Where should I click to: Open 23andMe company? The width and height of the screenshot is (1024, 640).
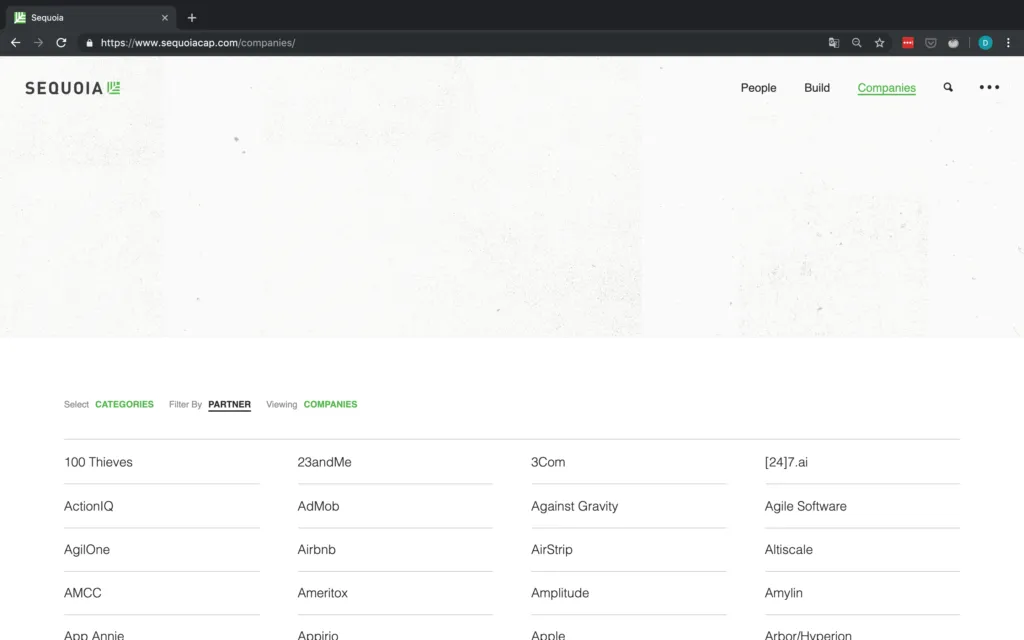[x=325, y=462]
